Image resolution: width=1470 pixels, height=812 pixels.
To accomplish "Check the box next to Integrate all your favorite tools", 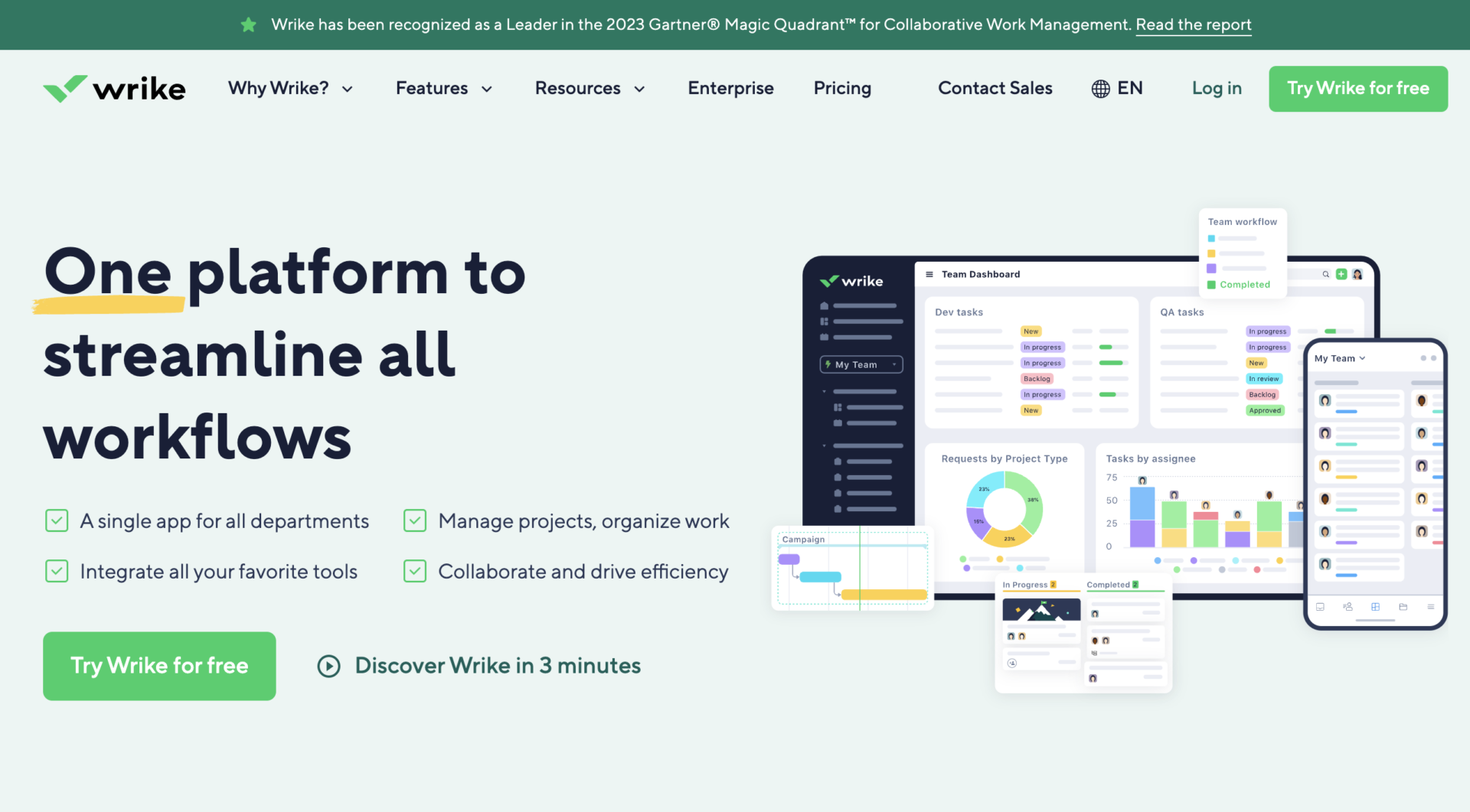I will click(x=57, y=571).
